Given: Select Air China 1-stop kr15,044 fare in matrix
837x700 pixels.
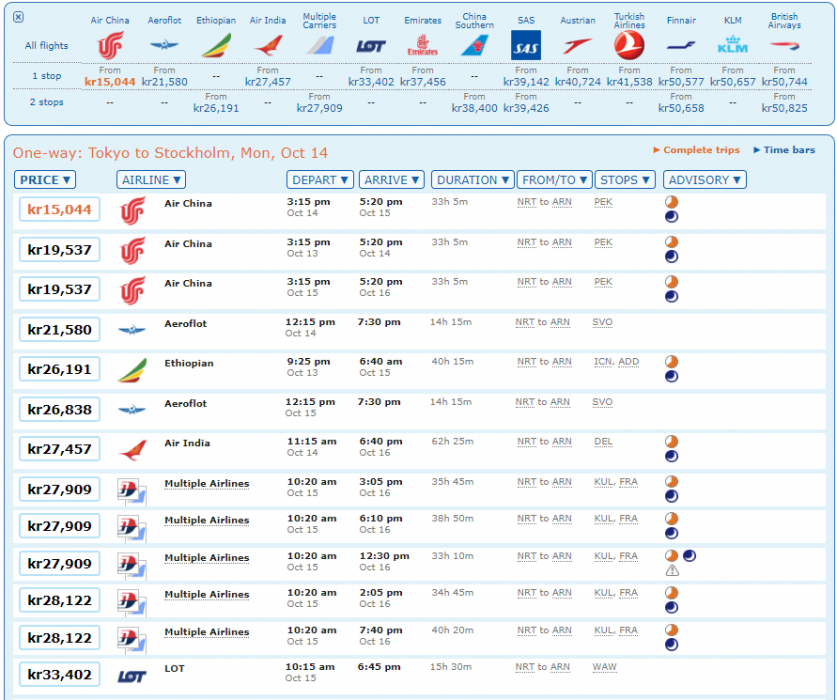Looking at the screenshot, I should coord(110,82).
